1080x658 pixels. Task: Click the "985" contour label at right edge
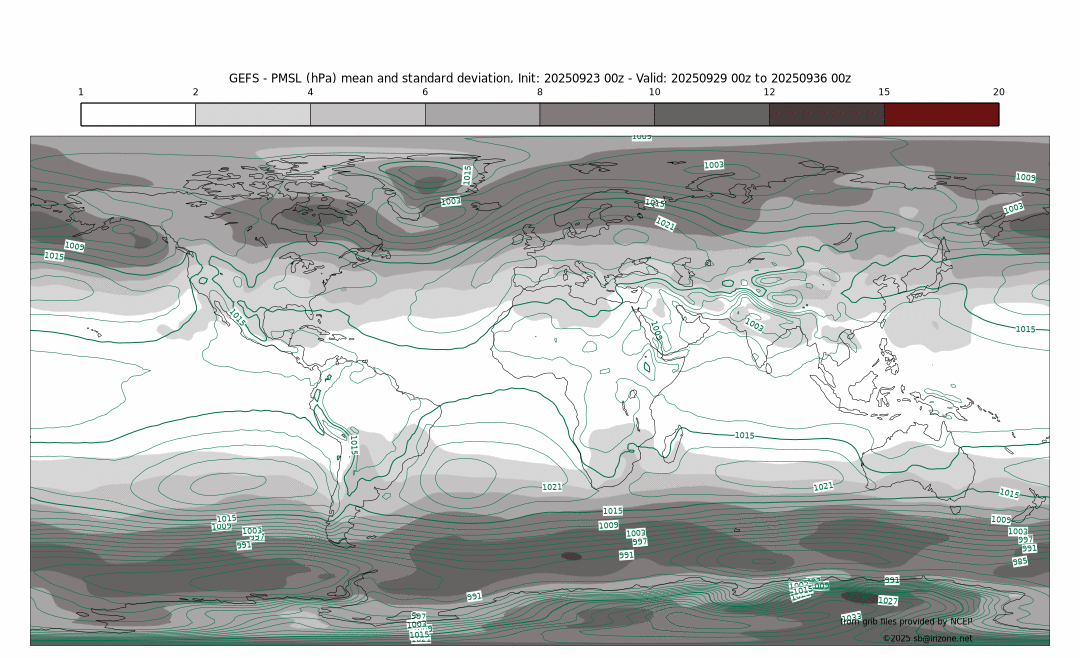(x=1019, y=562)
